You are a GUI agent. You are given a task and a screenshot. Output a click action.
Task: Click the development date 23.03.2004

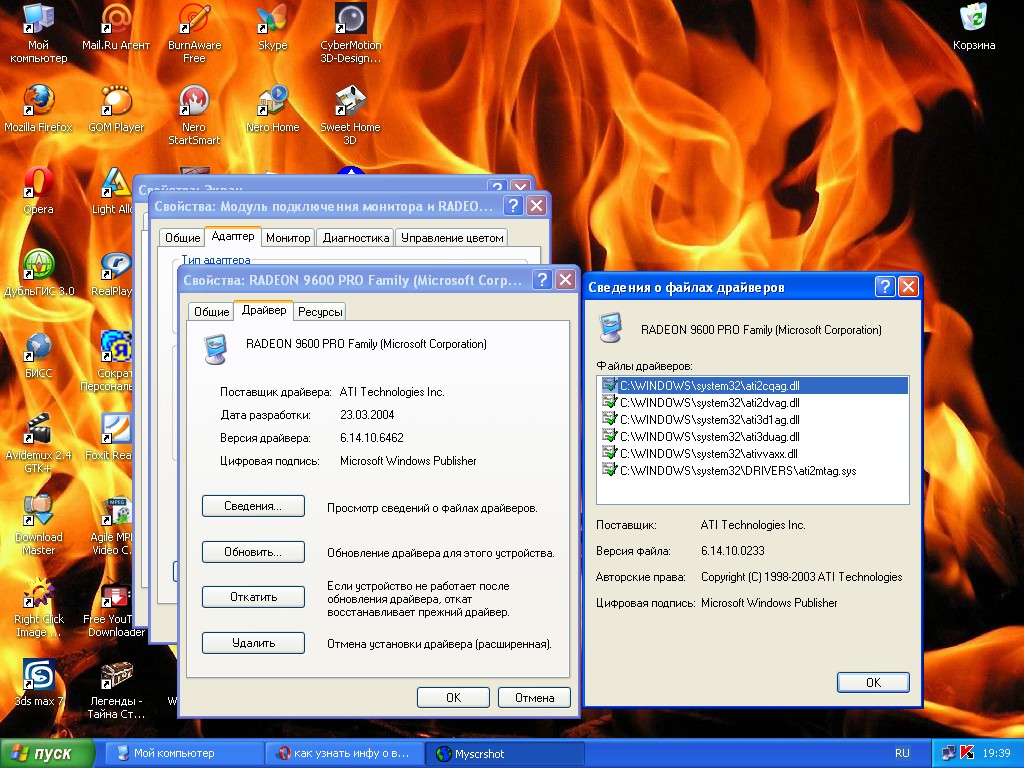click(x=367, y=415)
